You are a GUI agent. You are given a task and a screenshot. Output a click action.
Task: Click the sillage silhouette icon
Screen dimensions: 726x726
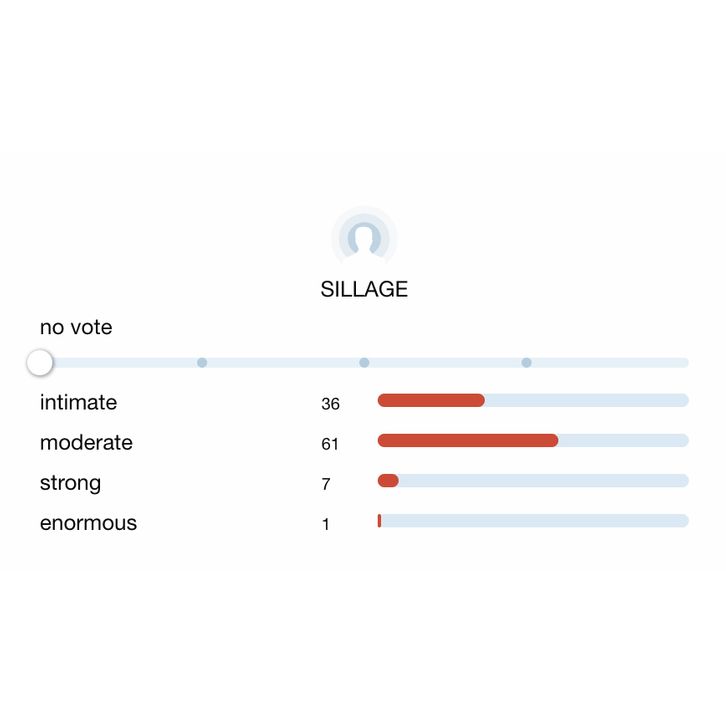[364, 238]
